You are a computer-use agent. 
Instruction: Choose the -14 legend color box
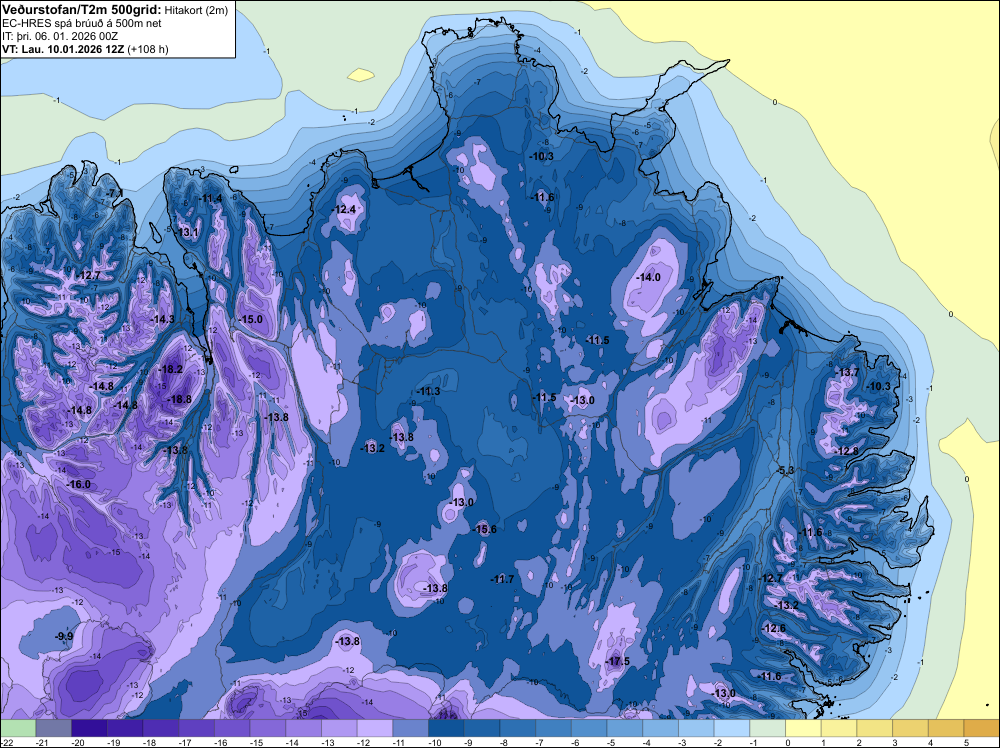point(304,728)
